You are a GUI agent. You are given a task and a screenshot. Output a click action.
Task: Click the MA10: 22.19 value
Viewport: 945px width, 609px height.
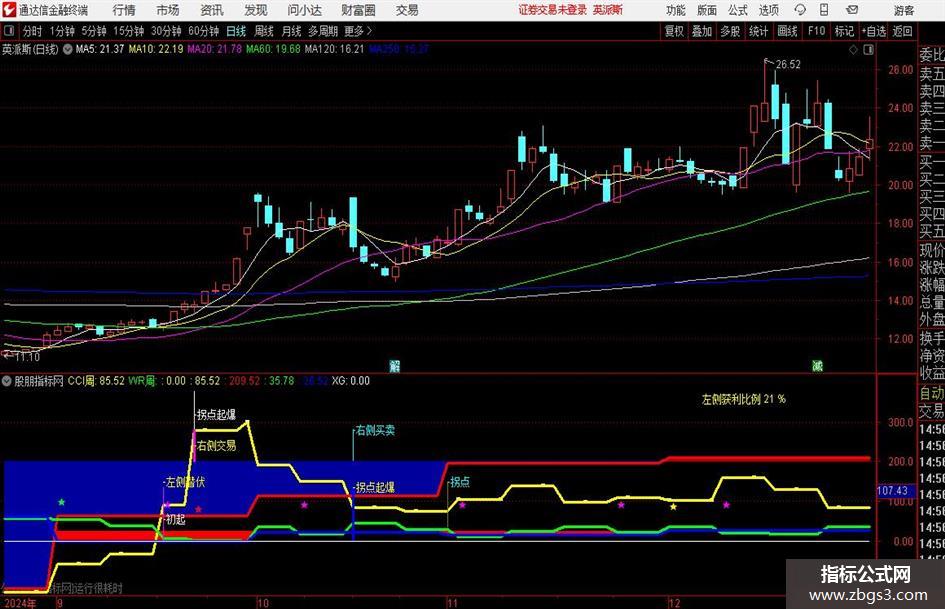click(155, 49)
